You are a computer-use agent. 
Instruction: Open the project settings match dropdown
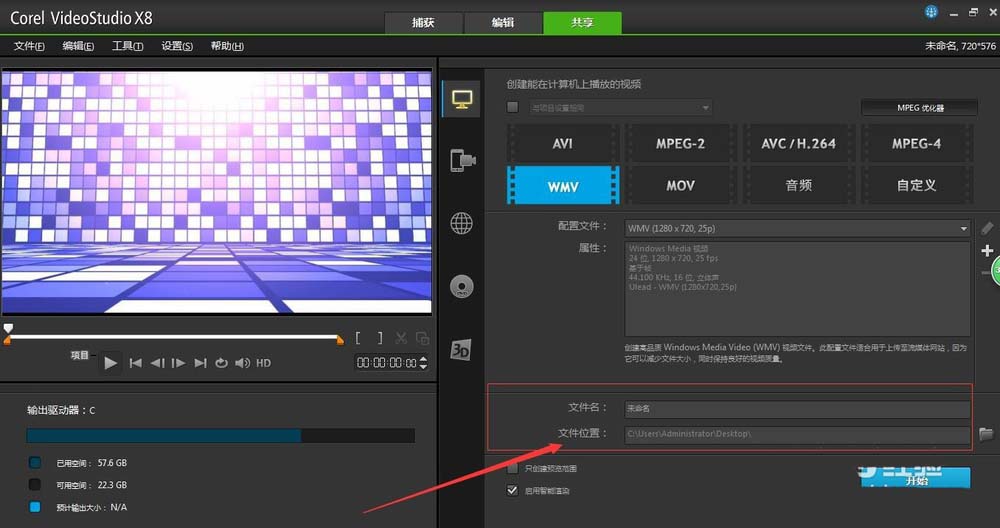(621, 108)
